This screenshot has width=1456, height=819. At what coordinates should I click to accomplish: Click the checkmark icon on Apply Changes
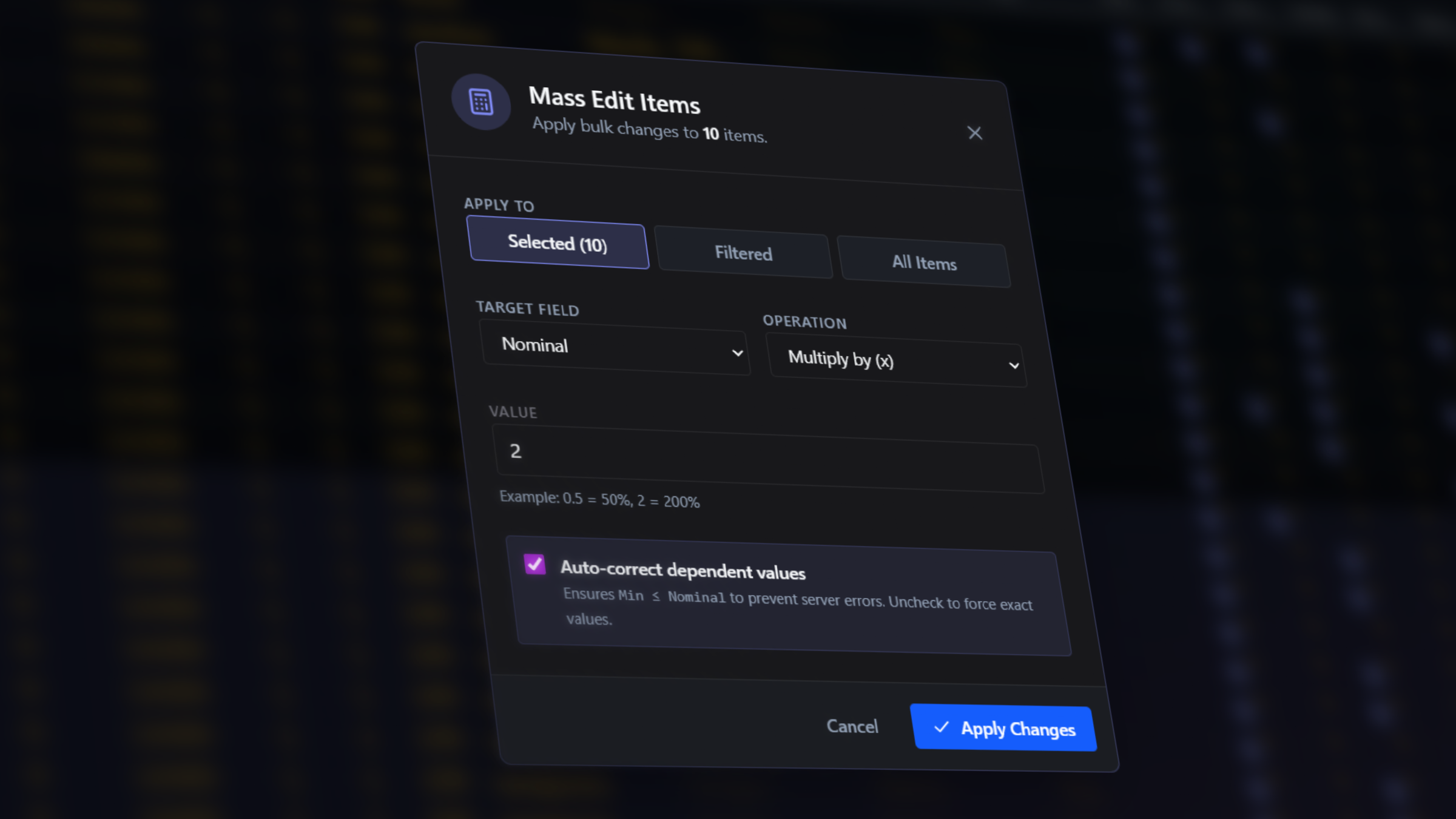click(941, 729)
